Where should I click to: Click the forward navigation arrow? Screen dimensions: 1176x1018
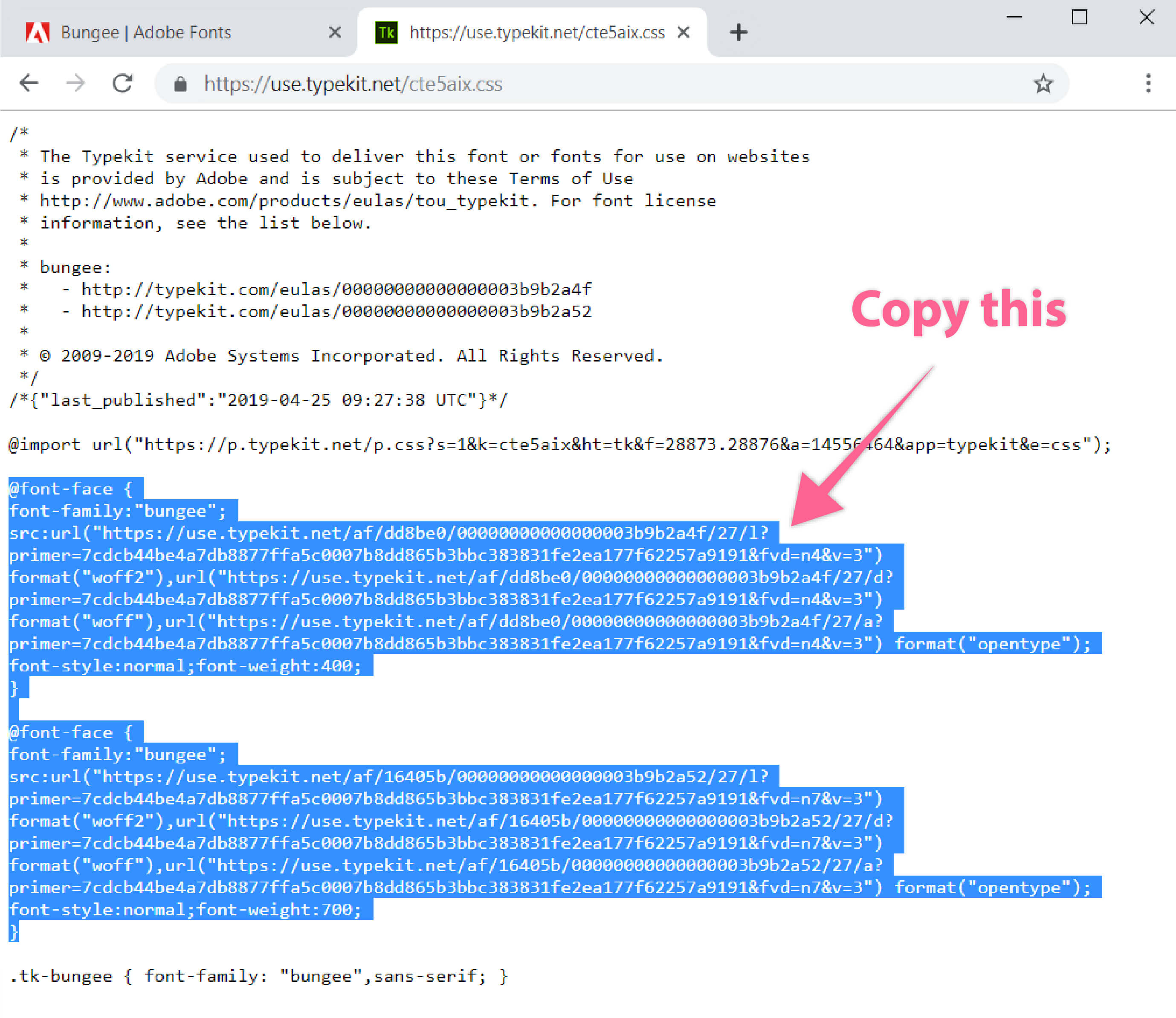tap(75, 84)
